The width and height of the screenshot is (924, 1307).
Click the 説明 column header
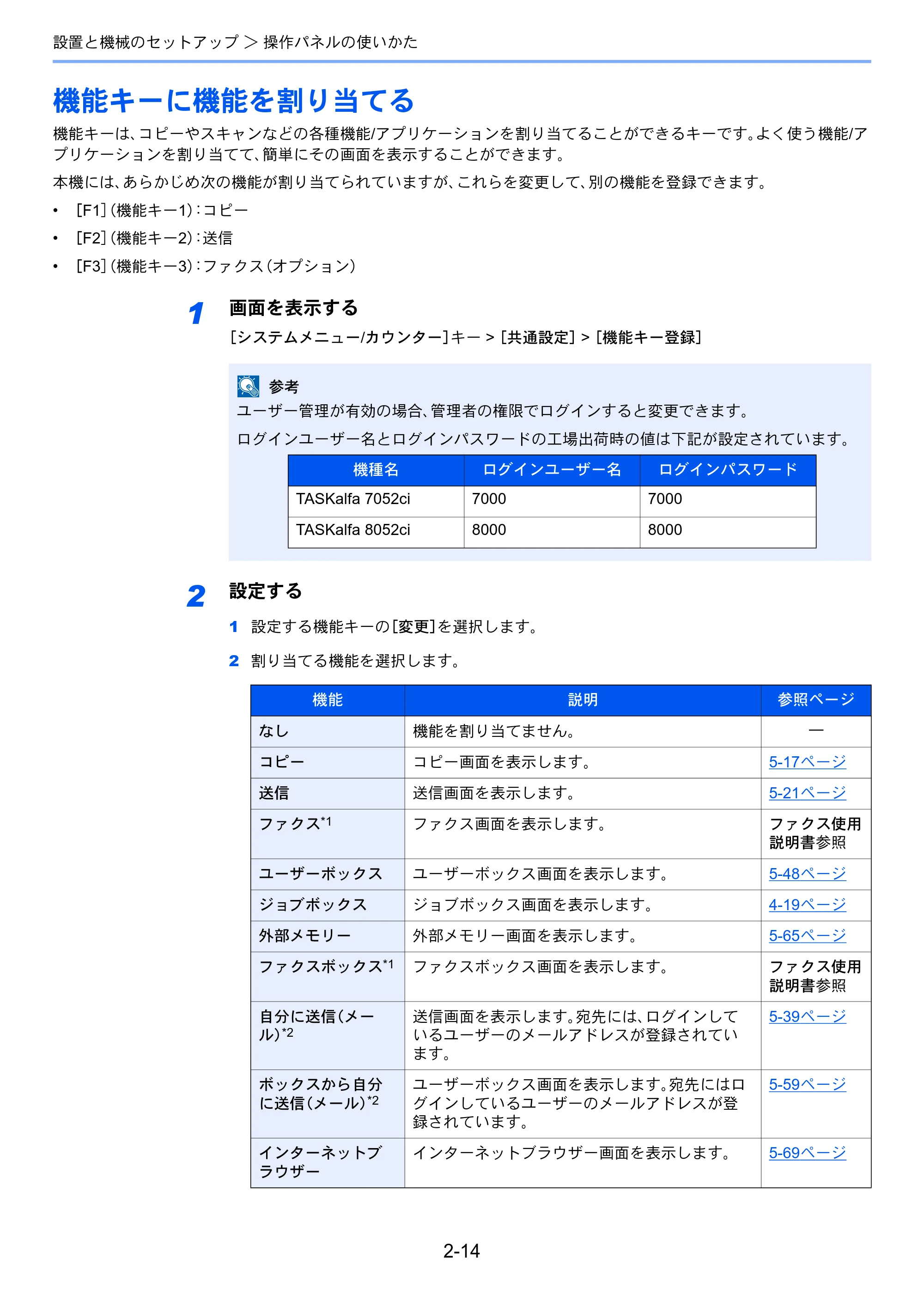point(583,700)
